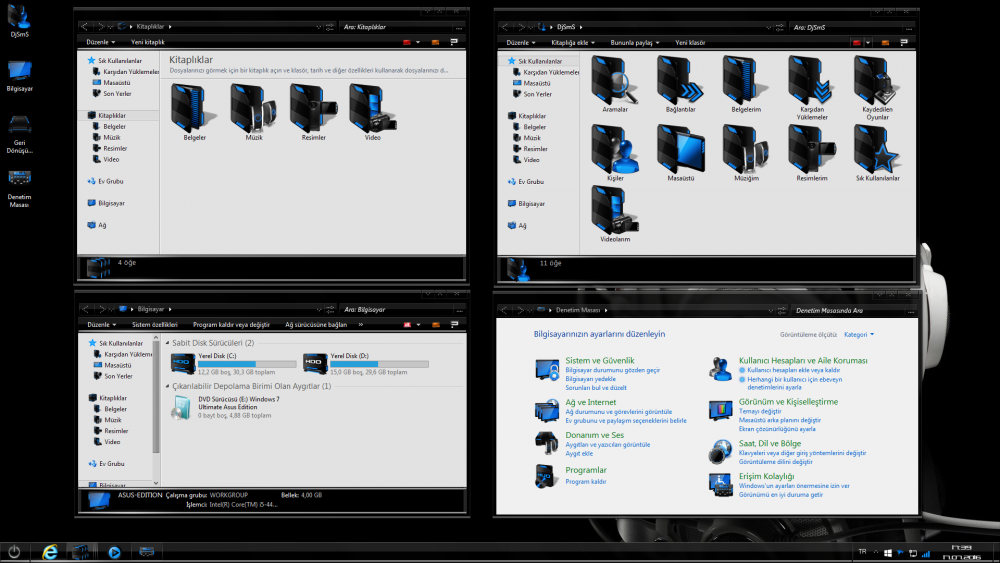Click the Denetim Masasında Ara search field
The image size is (1000, 563).
point(850,310)
